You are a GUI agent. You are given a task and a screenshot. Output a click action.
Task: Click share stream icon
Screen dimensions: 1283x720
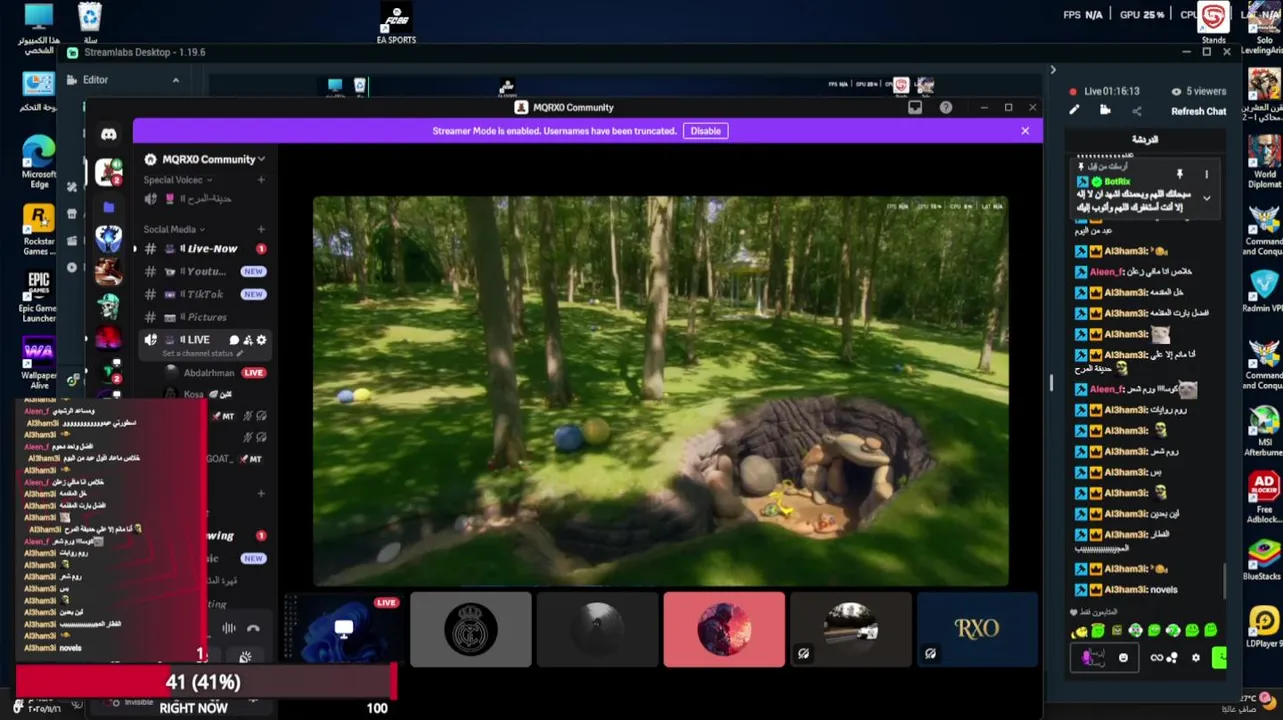(1136, 111)
